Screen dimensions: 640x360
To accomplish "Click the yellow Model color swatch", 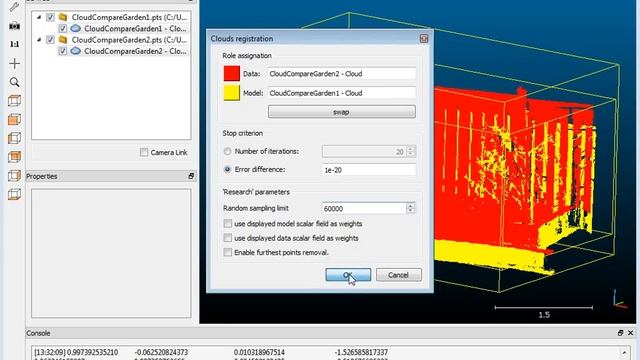I will 231,93.
